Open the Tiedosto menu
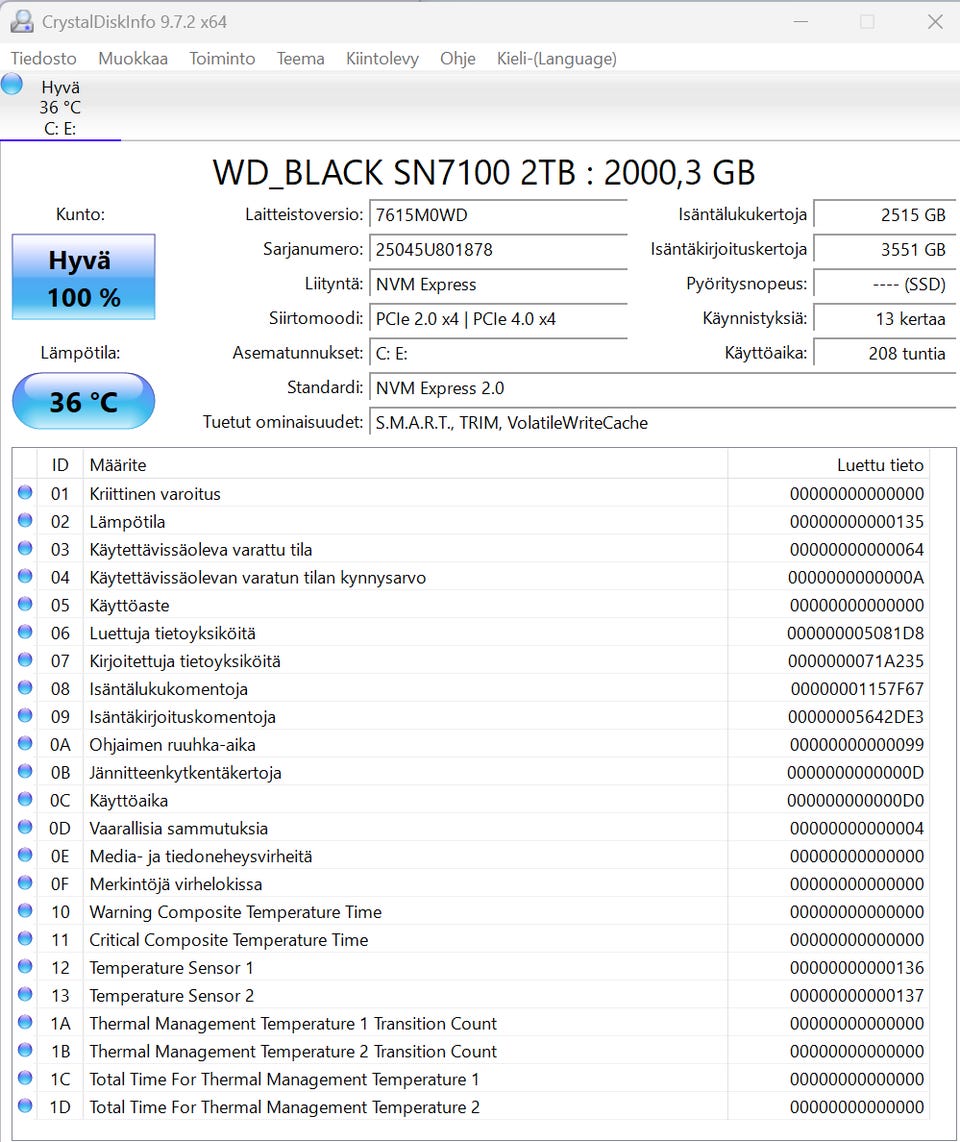Image resolution: width=960 pixels, height=1142 pixels. 43,58
